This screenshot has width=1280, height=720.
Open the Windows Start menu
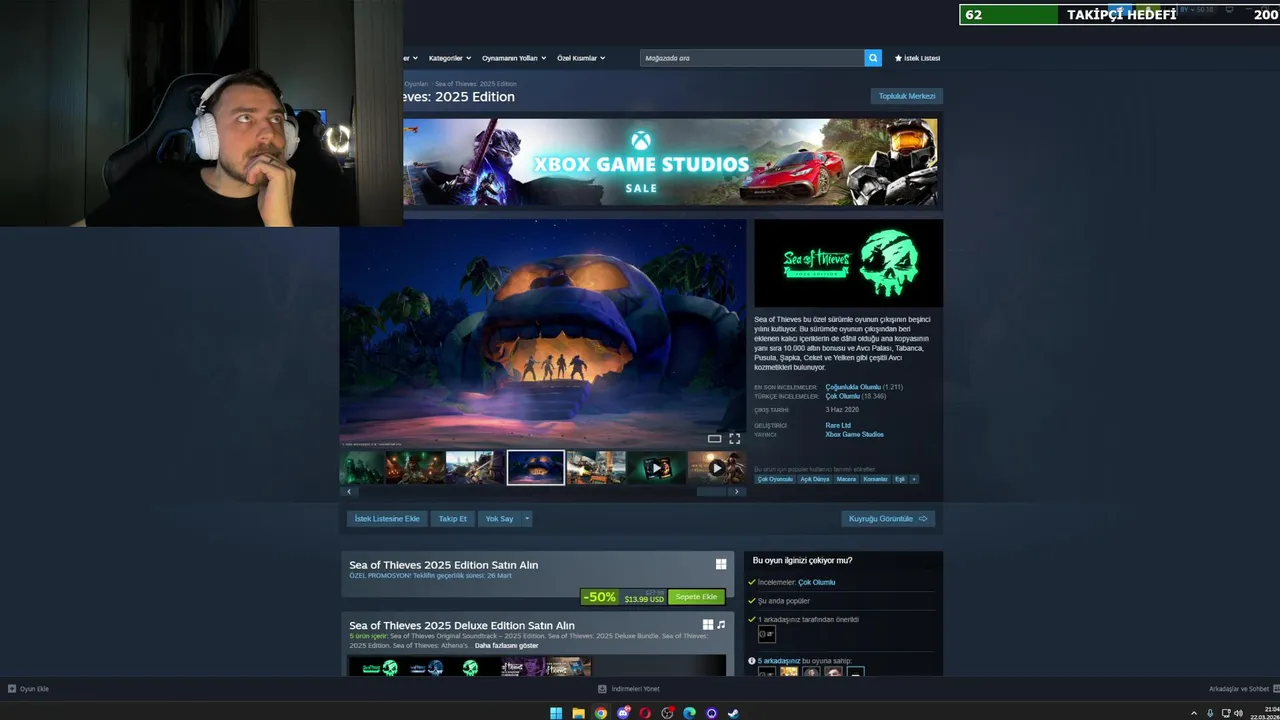pos(556,713)
